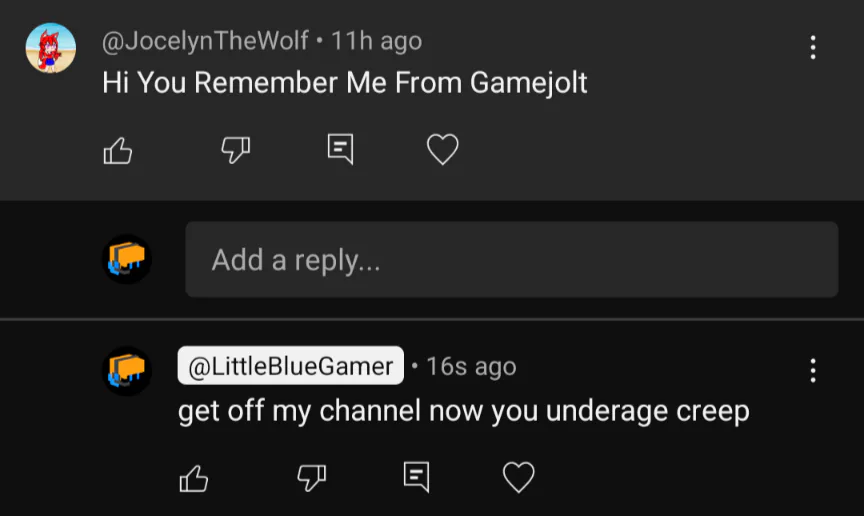The width and height of the screenshot is (864, 516).
Task: Heart the LittleBlueGamer reply
Action: point(519,477)
